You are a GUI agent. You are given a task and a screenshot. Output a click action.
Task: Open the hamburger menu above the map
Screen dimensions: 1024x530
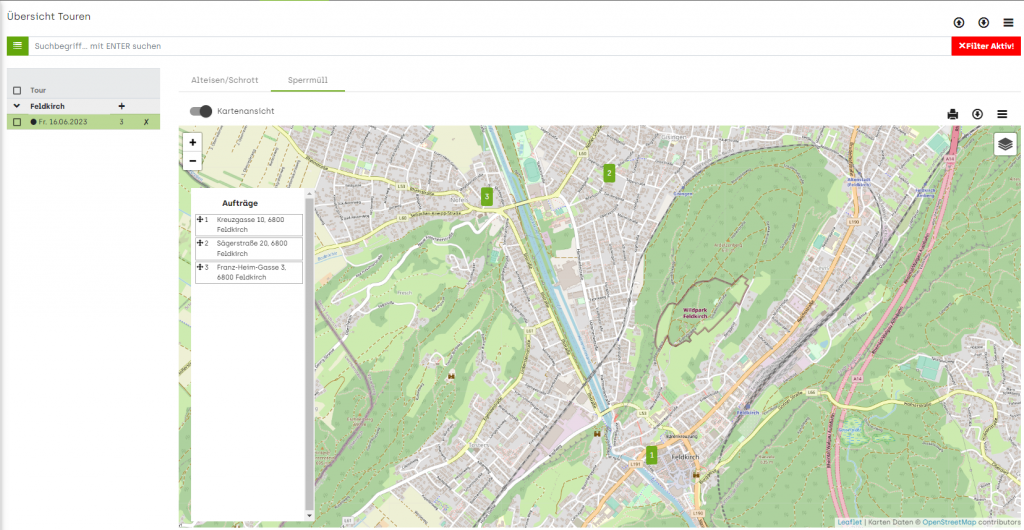(x=1002, y=114)
